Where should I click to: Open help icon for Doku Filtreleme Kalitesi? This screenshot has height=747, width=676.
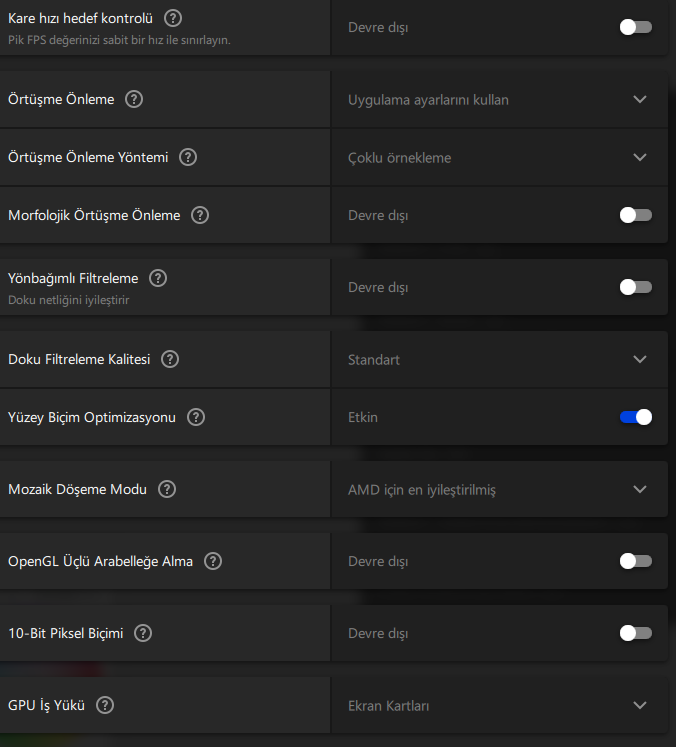[170, 359]
